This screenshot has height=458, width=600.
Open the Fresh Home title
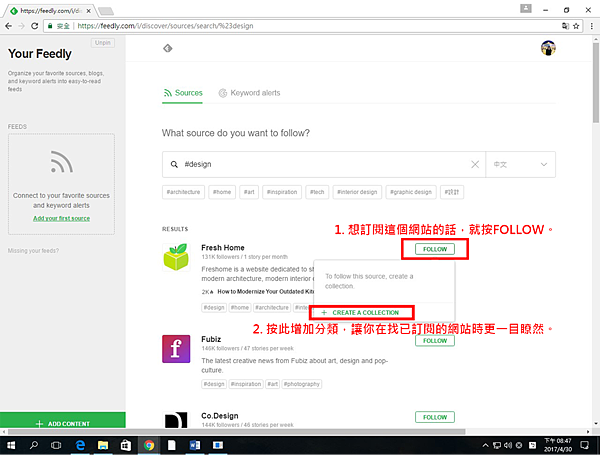(x=223, y=248)
